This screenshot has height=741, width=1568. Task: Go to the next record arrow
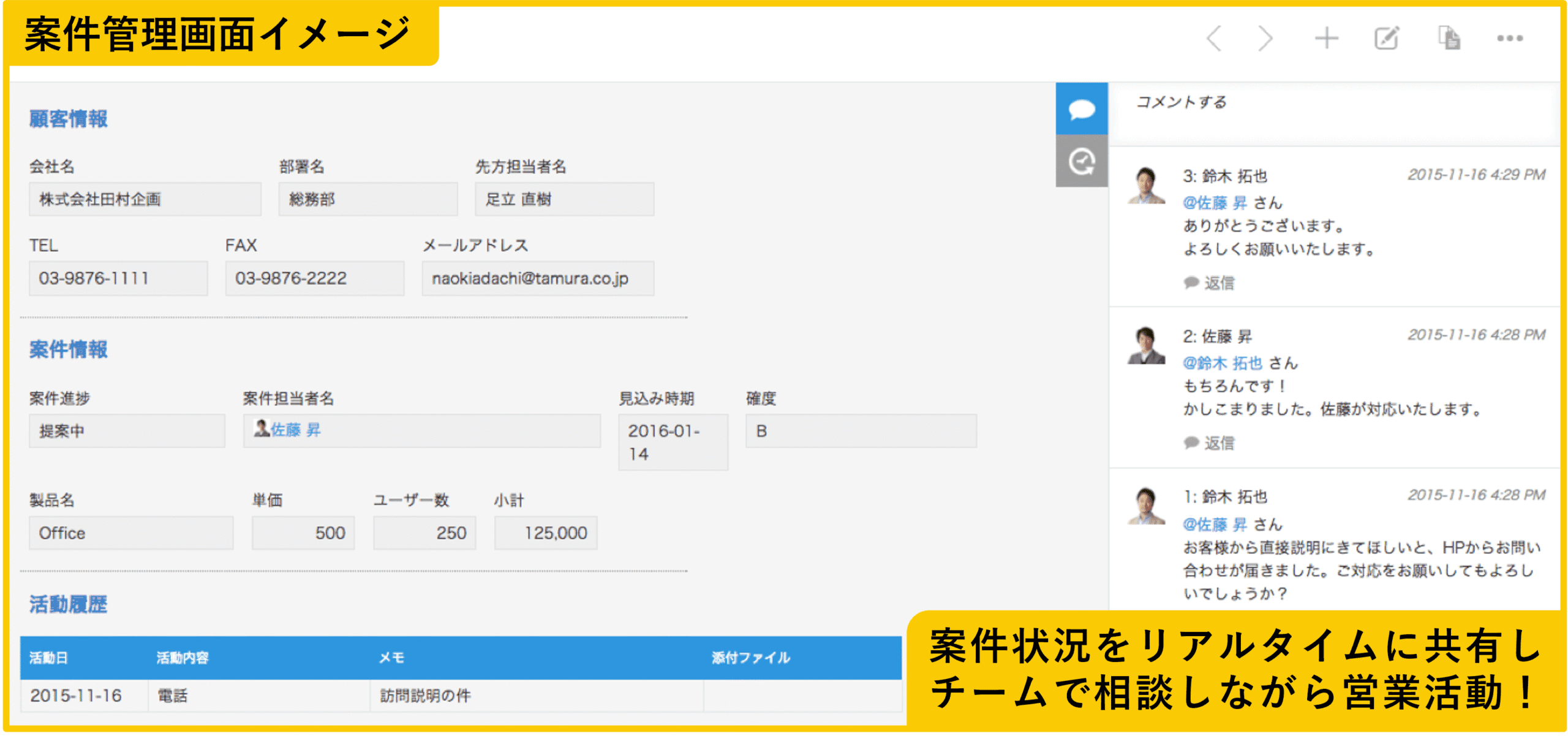coord(1264,37)
